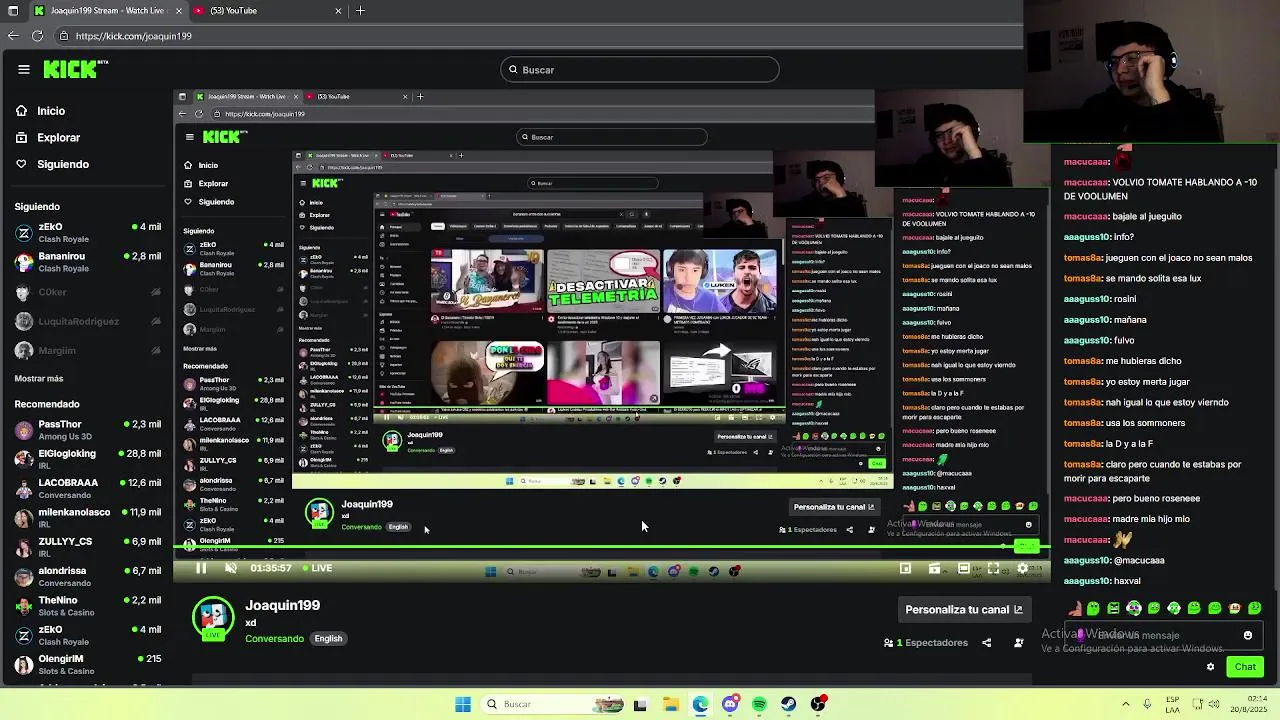Screen dimensions: 1280x720
Task: Enter fullscreen in the player
Action: click(x=993, y=568)
